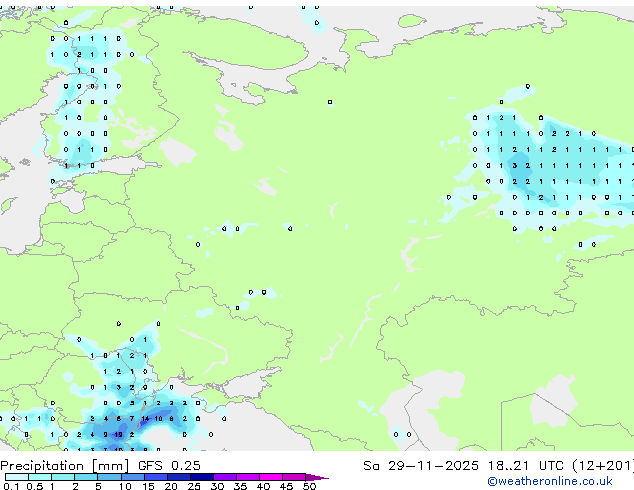Pick the 15–20 mm blue legend swatch

tap(156, 477)
